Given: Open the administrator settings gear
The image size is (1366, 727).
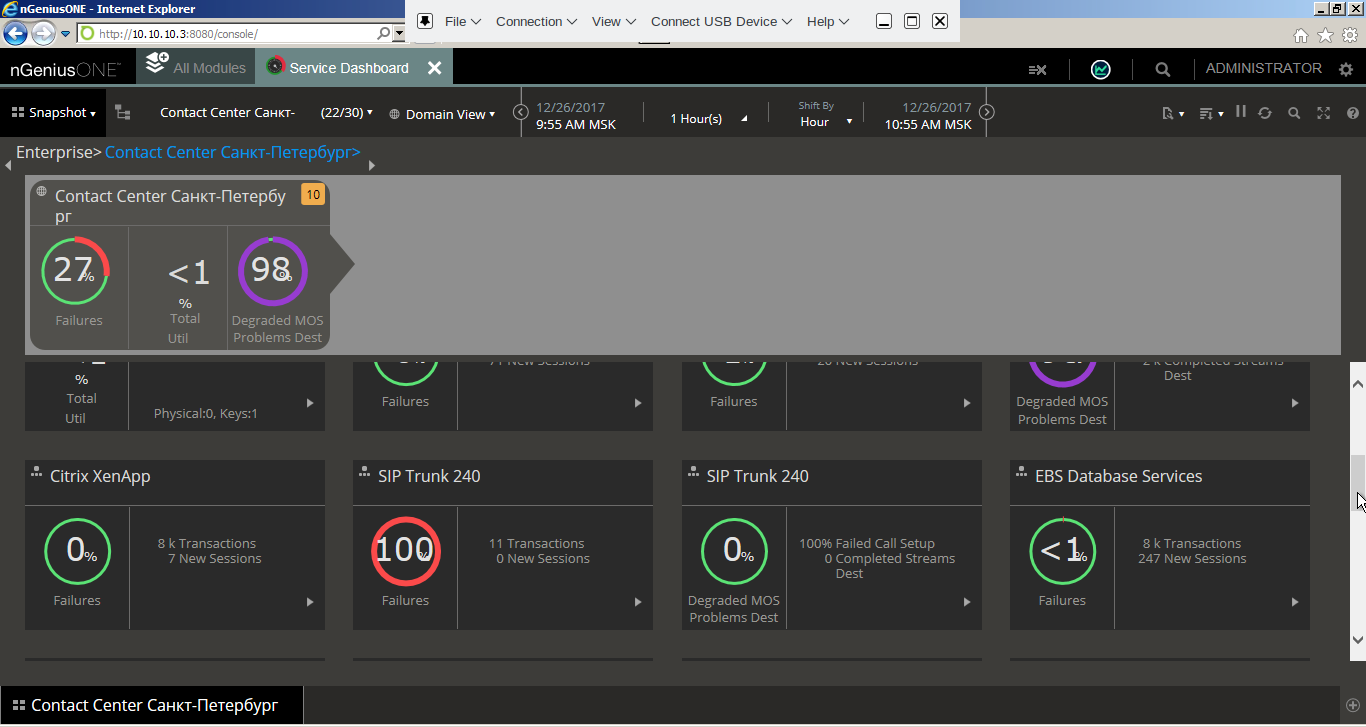Looking at the screenshot, I should coord(1346,69).
